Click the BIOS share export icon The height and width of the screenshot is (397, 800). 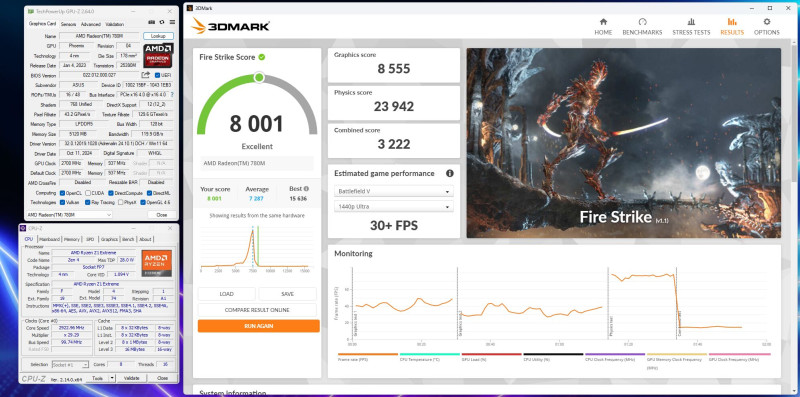click(146, 75)
